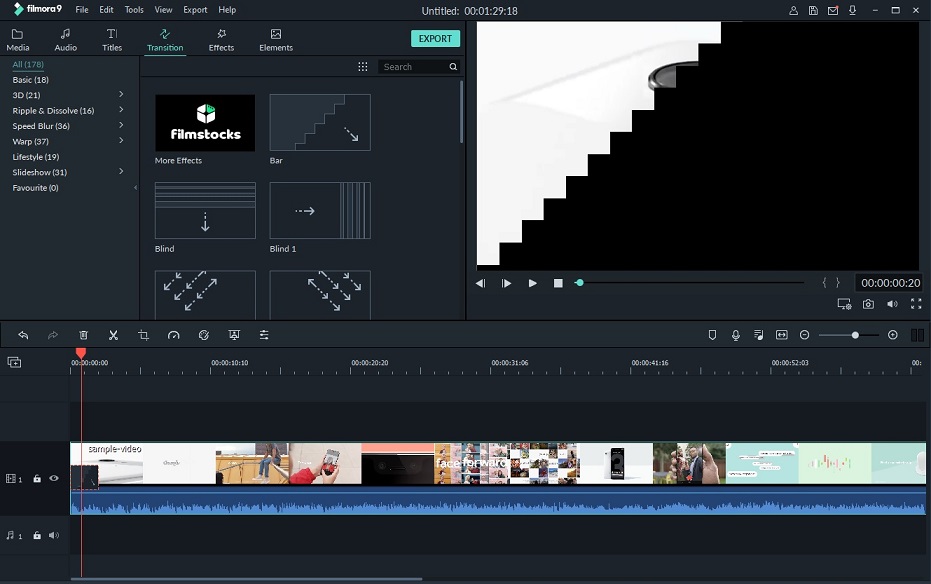
Task: Open the Tools menu
Action: pos(134,9)
